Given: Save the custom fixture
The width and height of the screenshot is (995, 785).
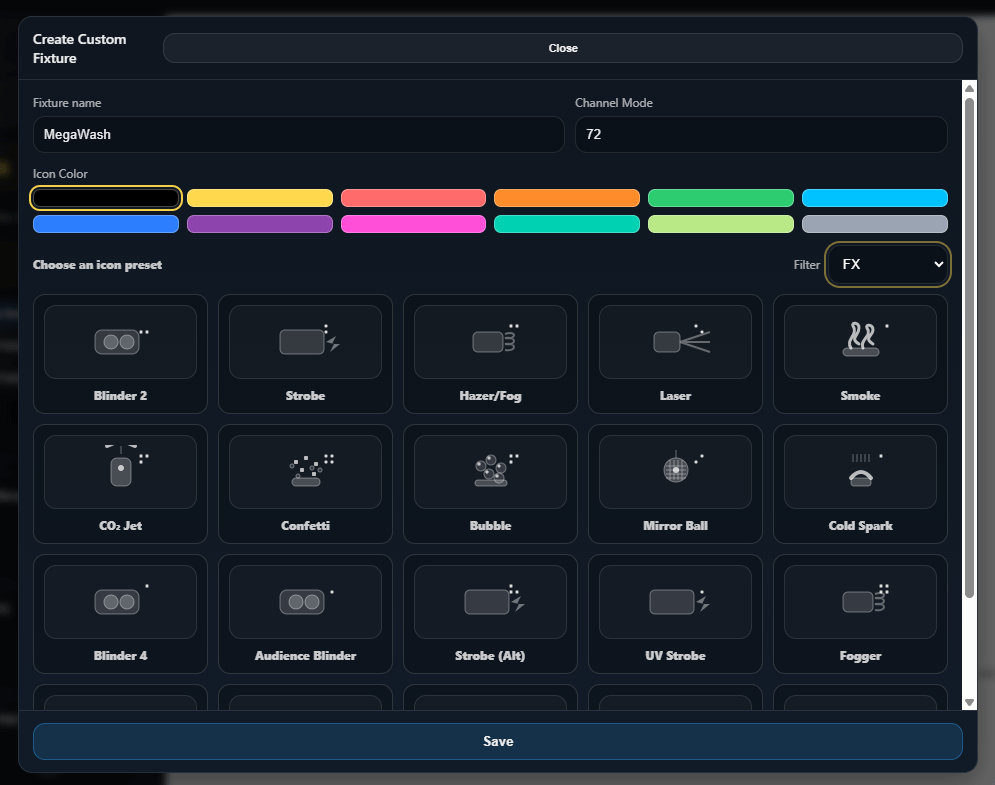Looking at the screenshot, I should 498,741.
